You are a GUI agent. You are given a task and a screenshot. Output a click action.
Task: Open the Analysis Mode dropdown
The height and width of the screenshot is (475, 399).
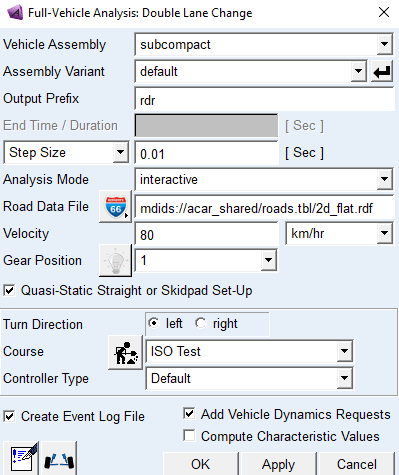[x=385, y=179]
